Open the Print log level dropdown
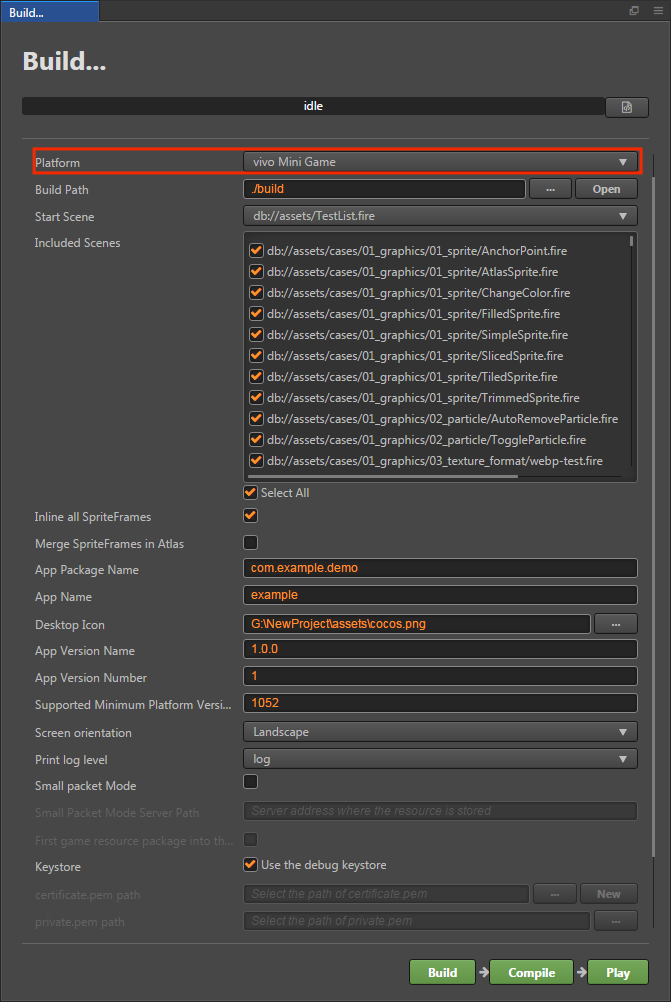The height and width of the screenshot is (1002, 671). [x=440, y=759]
